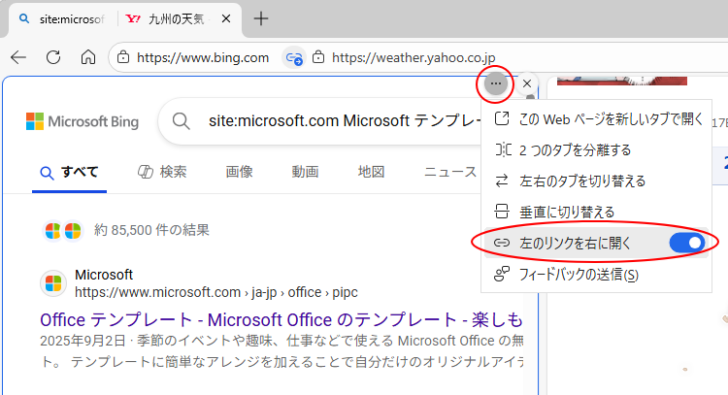The width and height of the screenshot is (728, 395).
Task: Open the 動画 search tab
Action: pos(305,172)
